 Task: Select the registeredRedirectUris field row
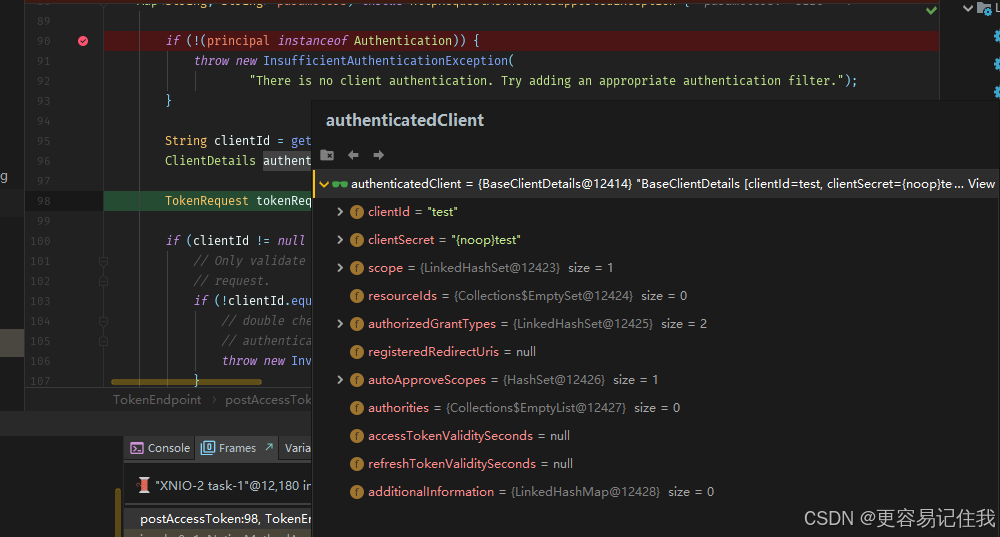(x=656, y=352)
